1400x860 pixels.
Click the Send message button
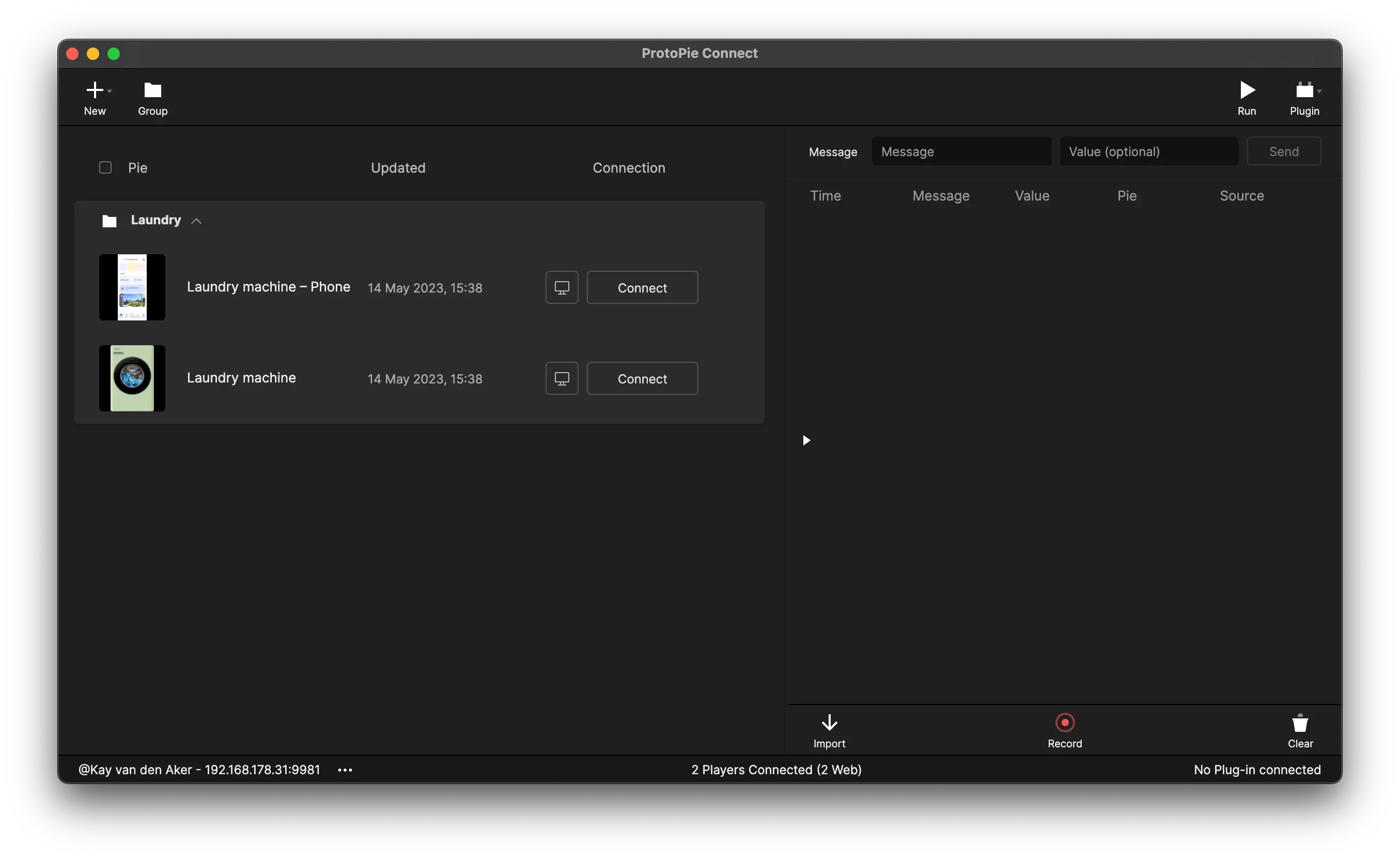click(1283, 151)
